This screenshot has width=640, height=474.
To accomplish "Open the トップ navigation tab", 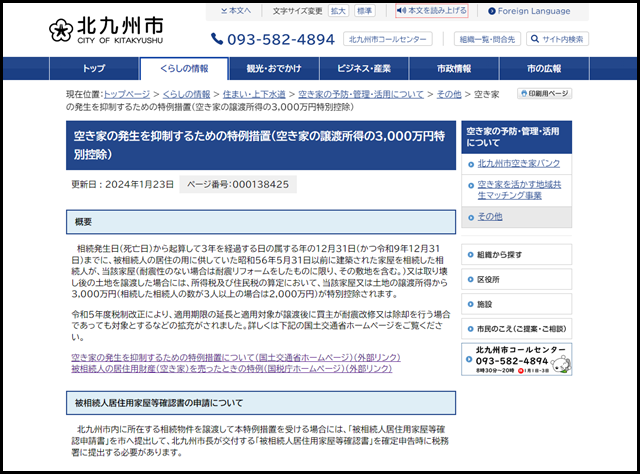I will coord(94,69).
